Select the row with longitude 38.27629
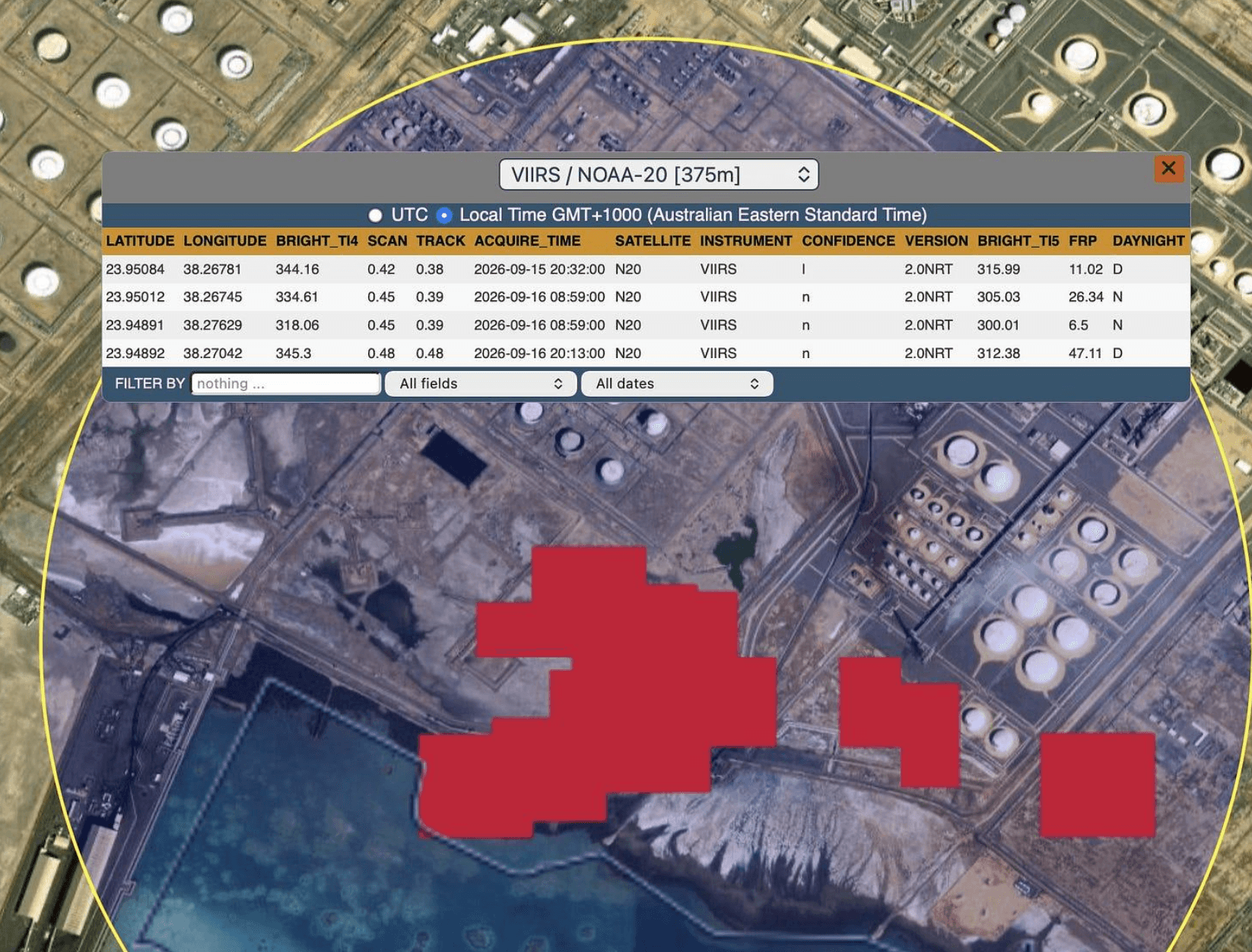Screen dimensions: 1252x952 [646, 325]
